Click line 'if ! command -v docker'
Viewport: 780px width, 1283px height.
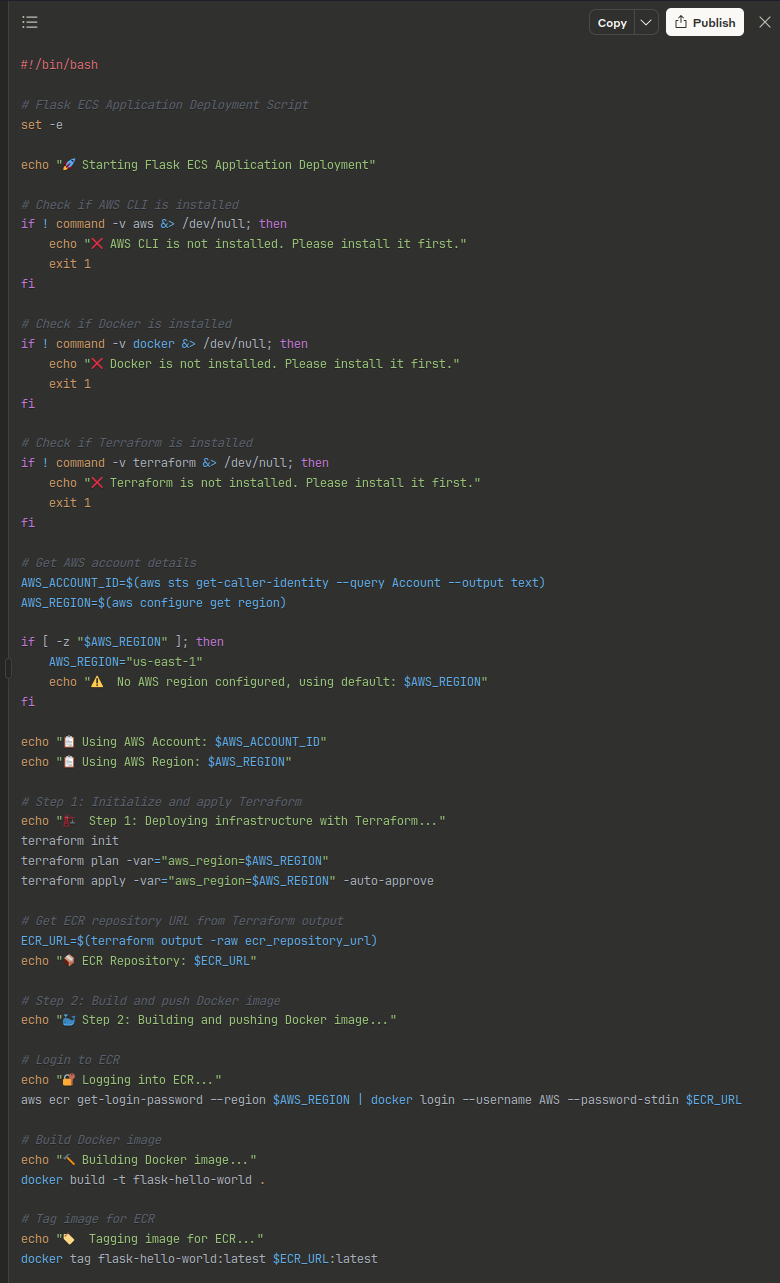[165, 344]
